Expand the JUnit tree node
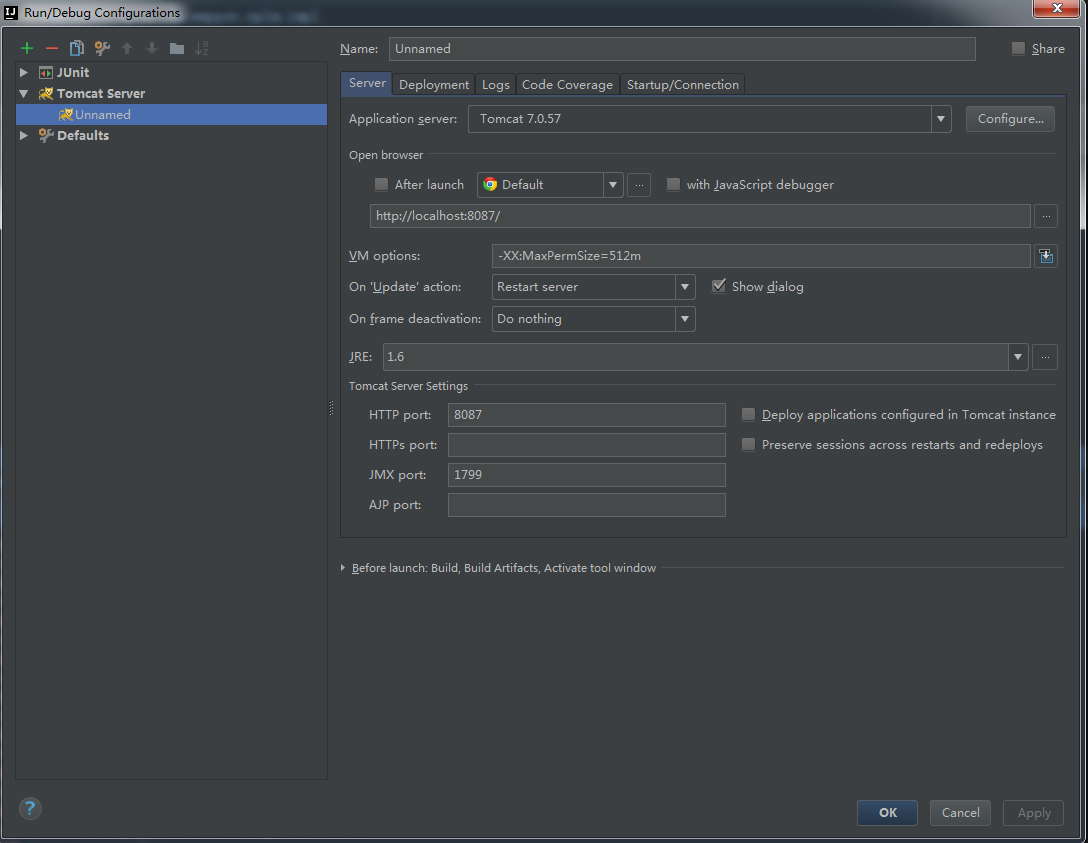 [x=24, y=72]
